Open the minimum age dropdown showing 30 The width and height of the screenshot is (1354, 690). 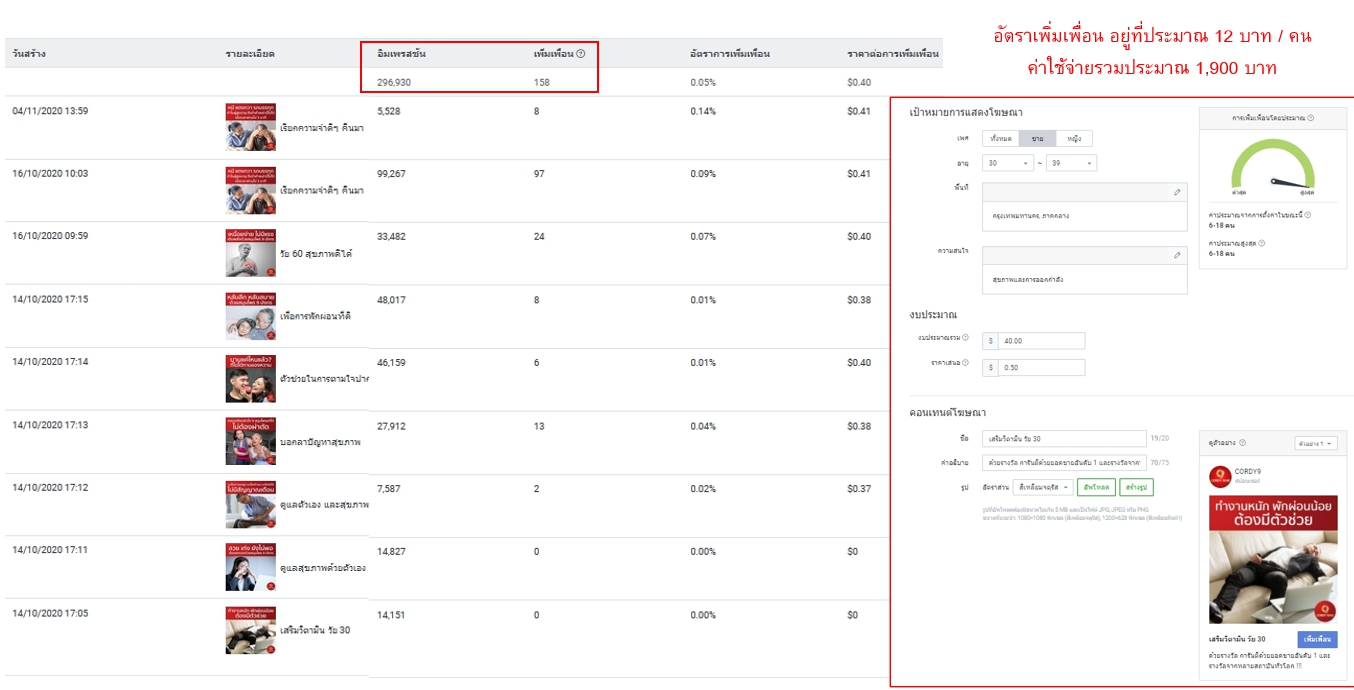(x=1008, y=163)
